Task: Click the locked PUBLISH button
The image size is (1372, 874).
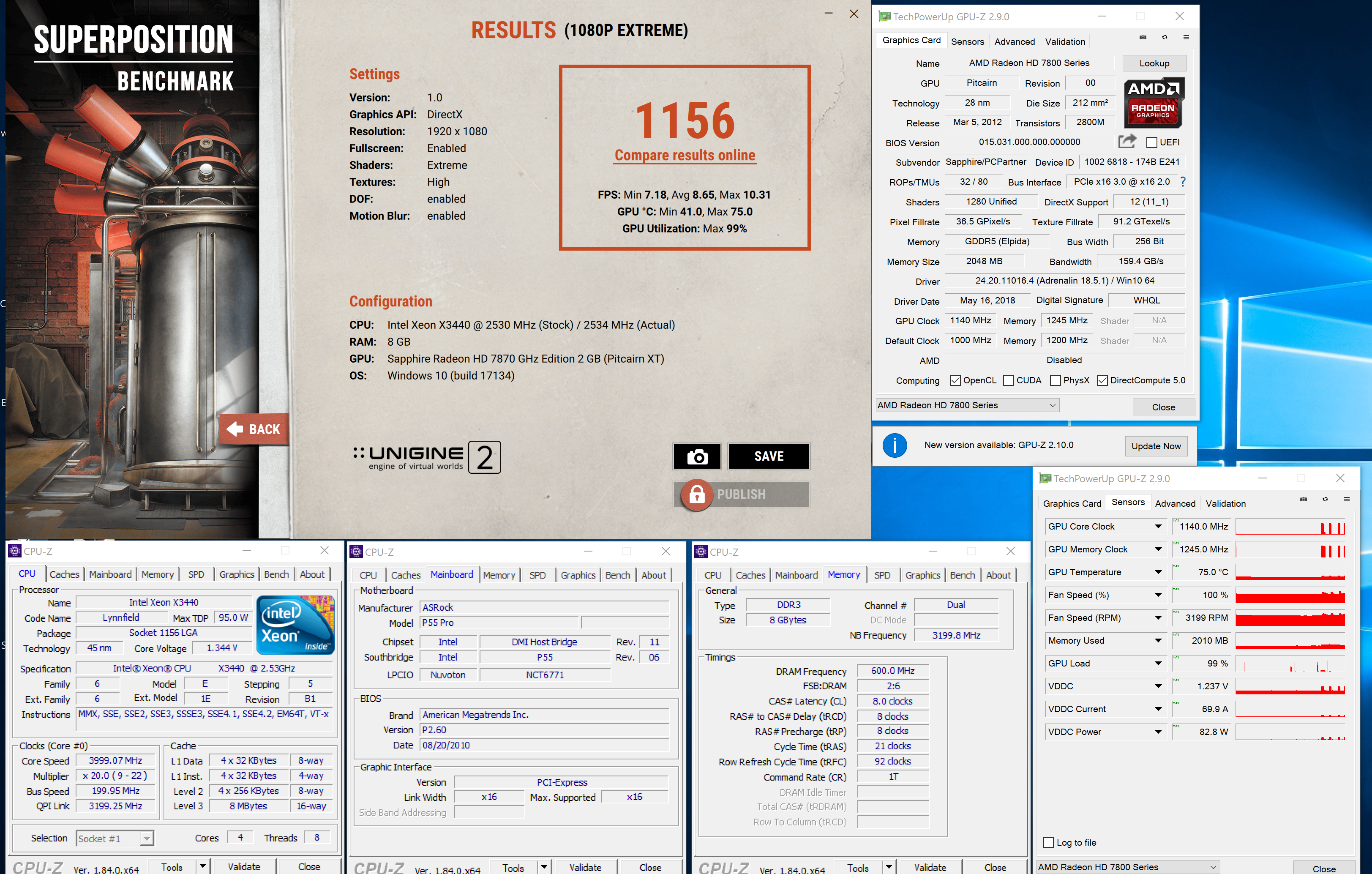Action: point(741,494)
